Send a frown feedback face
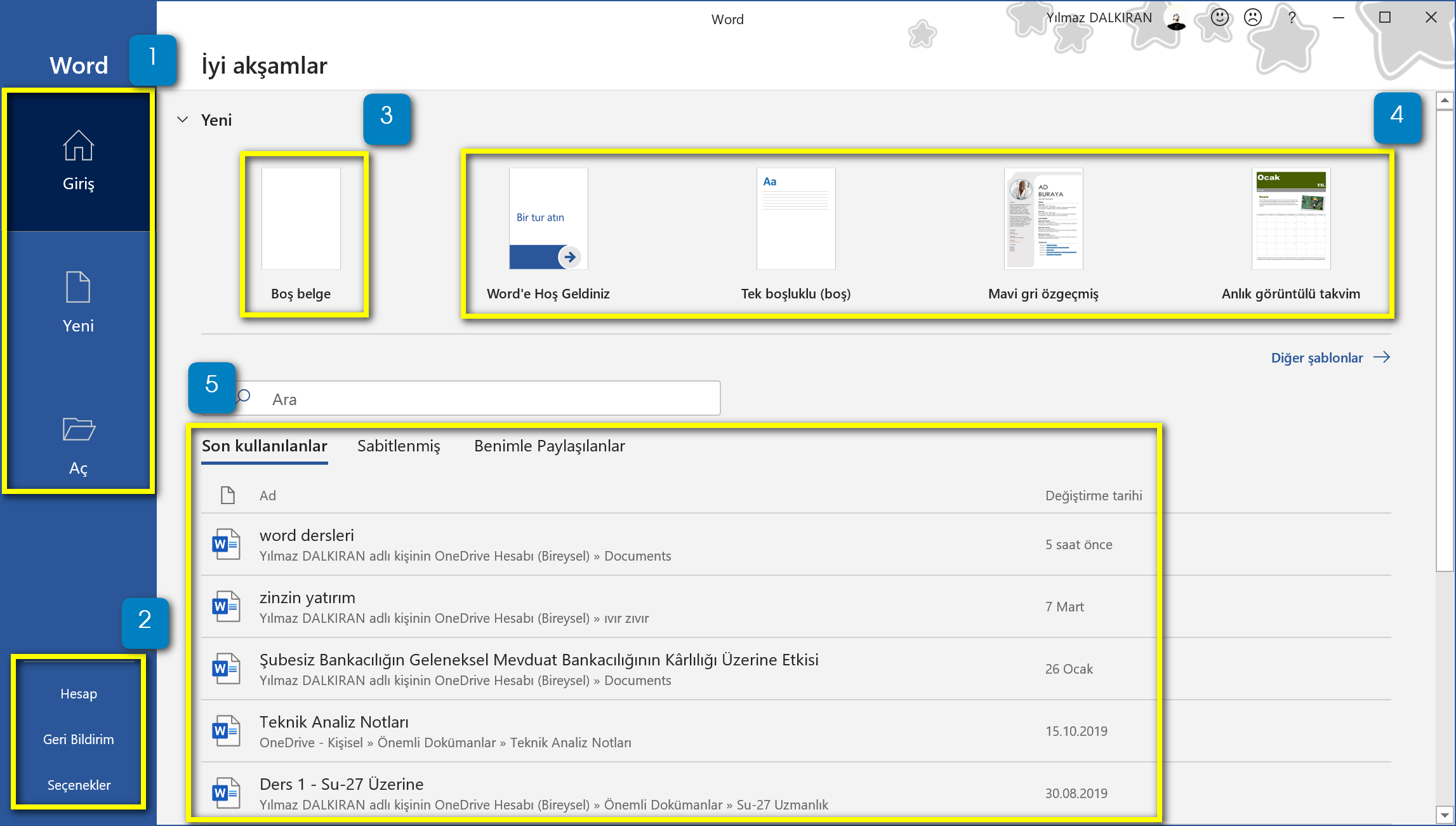The height and width of the screenshot is (826, 1456). [x=1253, y=18]
